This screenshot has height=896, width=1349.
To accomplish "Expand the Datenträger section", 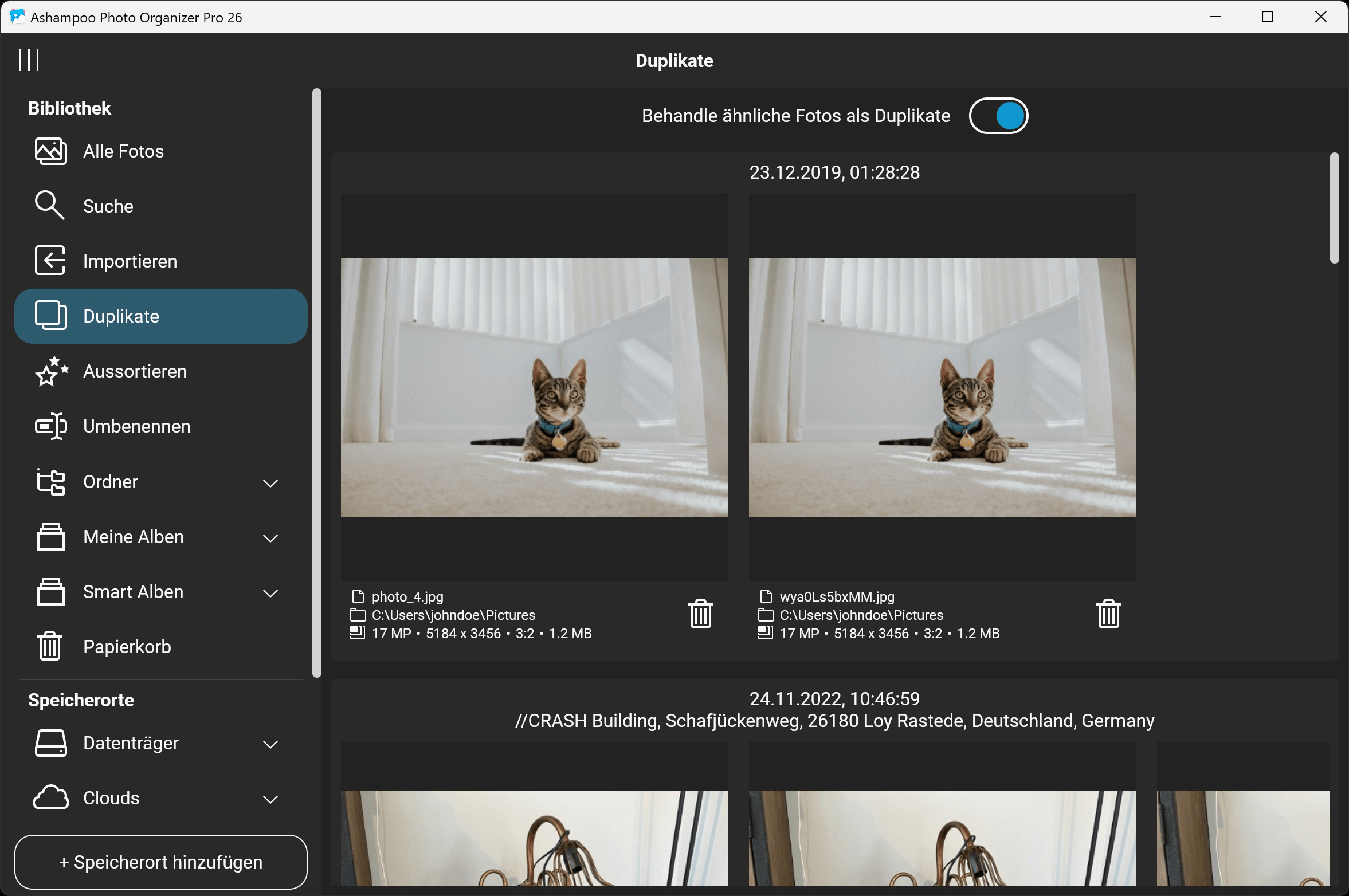I will click(x=270, y=744).
